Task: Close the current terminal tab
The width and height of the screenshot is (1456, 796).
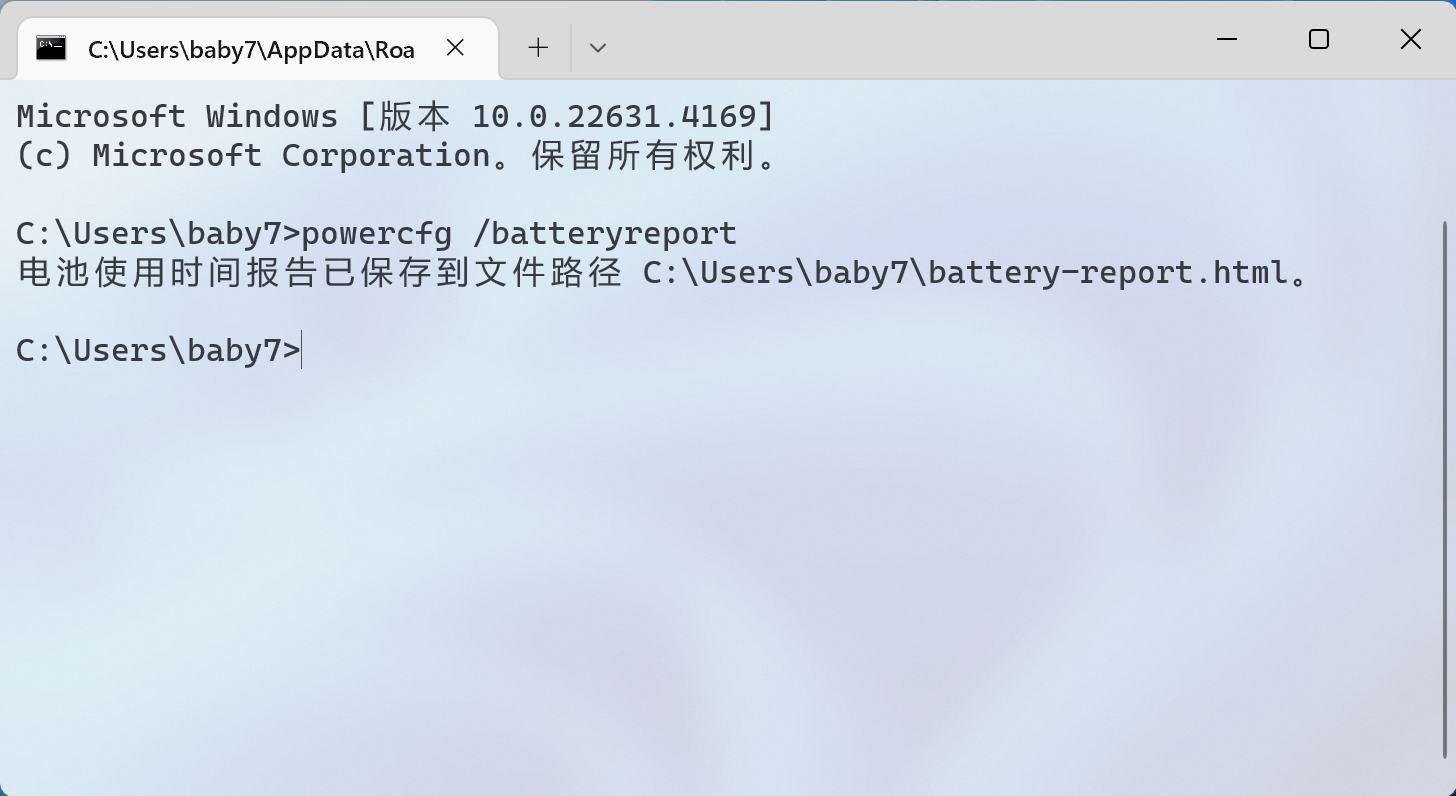Action: pos(455,47)
